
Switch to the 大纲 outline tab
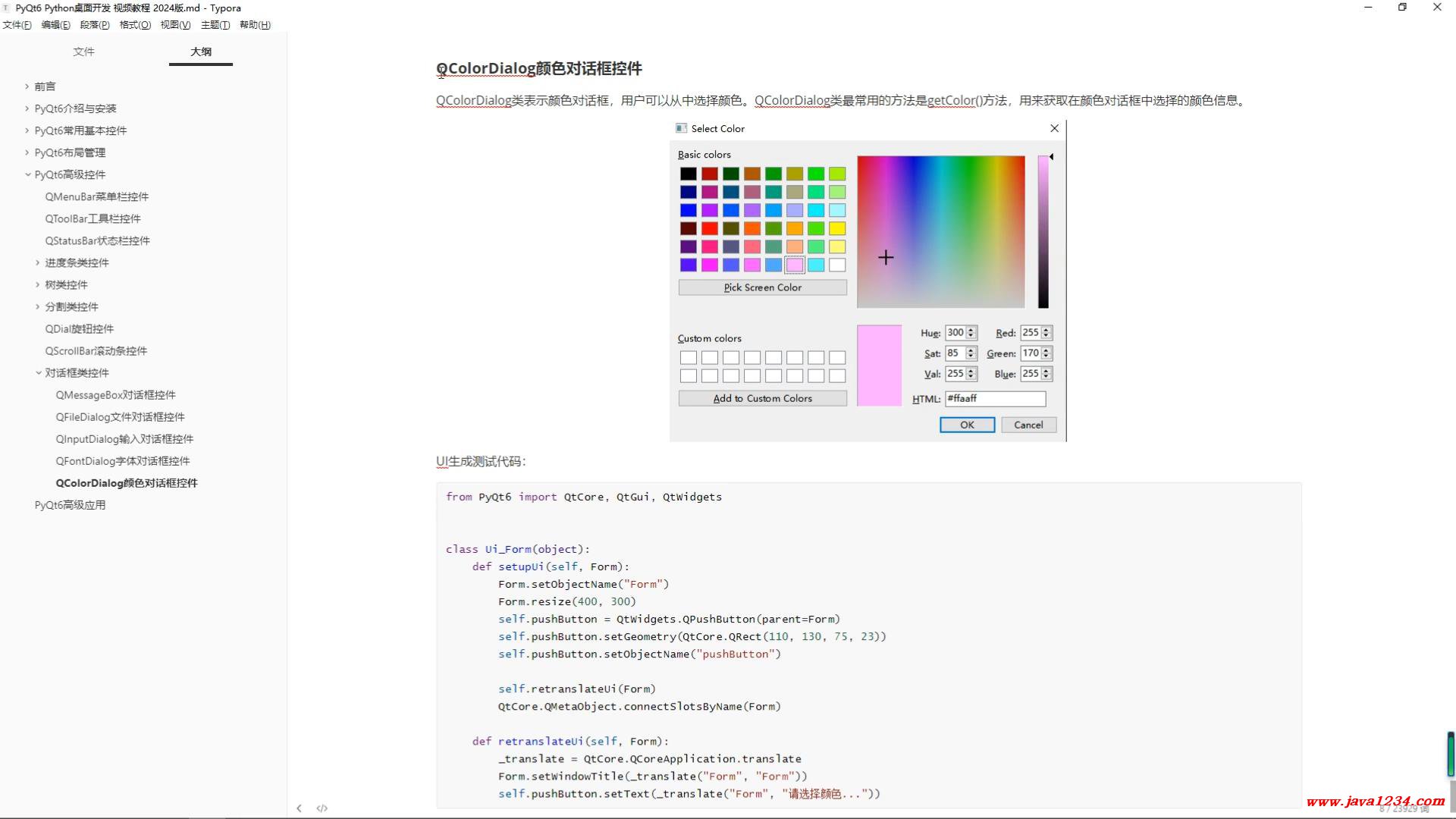coord(201,52)
